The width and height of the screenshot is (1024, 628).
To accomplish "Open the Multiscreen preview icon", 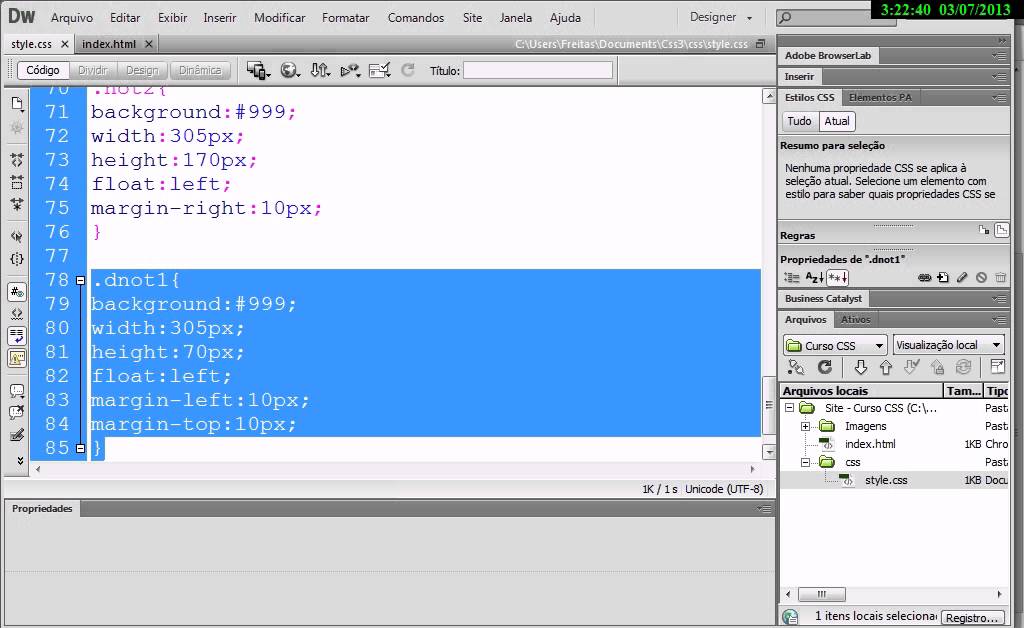I will [258, 70].
